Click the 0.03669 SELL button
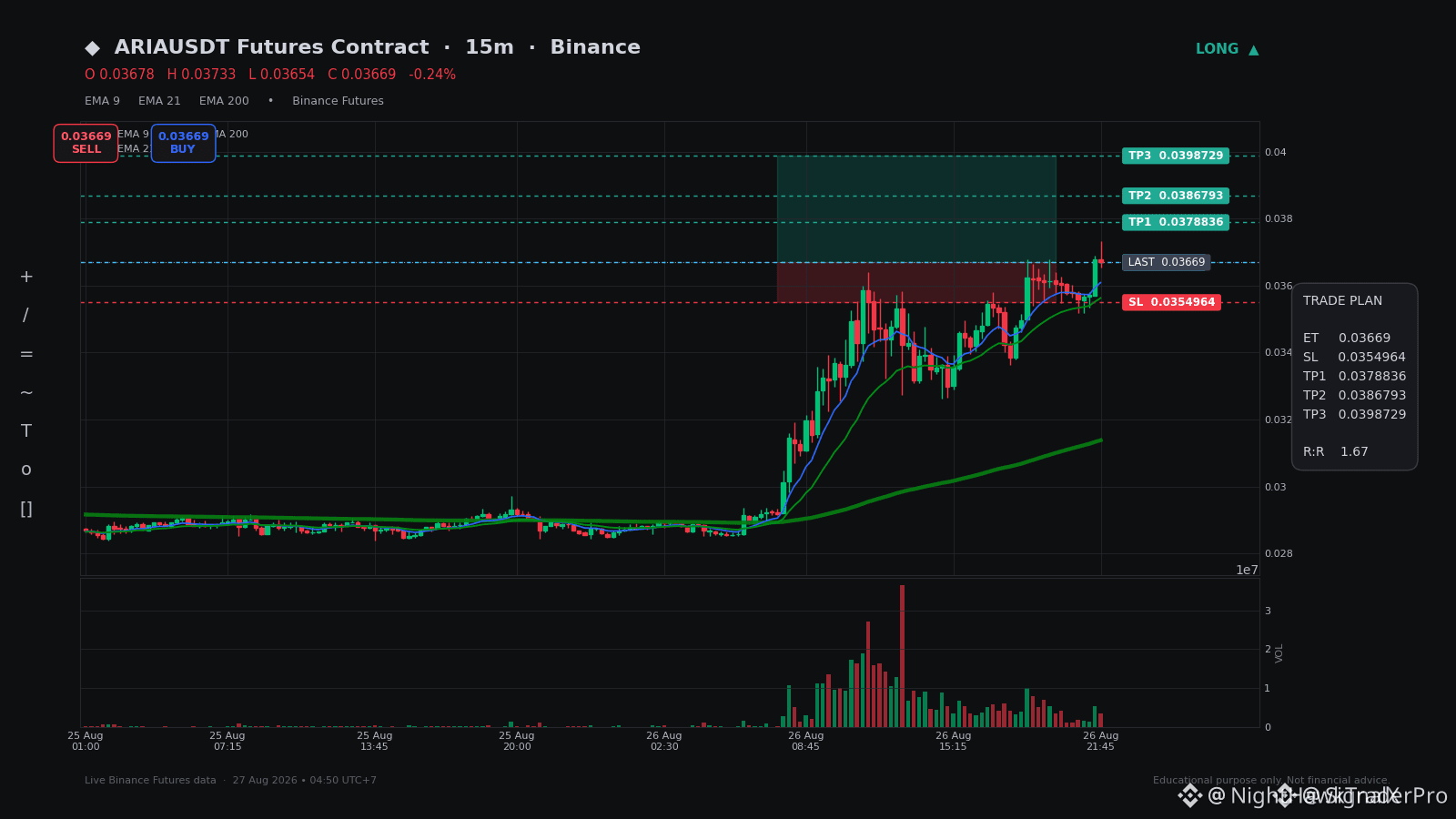Viewport: 1456px width, 819px height. tap(86, 143)
